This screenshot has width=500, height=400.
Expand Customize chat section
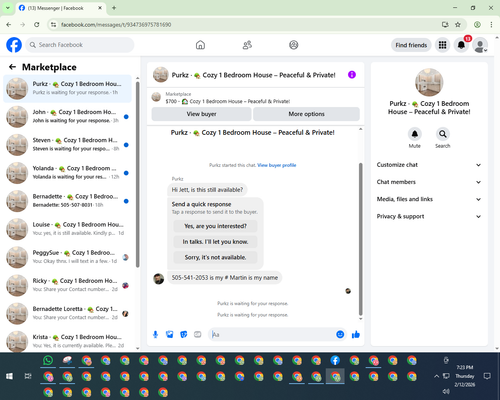429,165
